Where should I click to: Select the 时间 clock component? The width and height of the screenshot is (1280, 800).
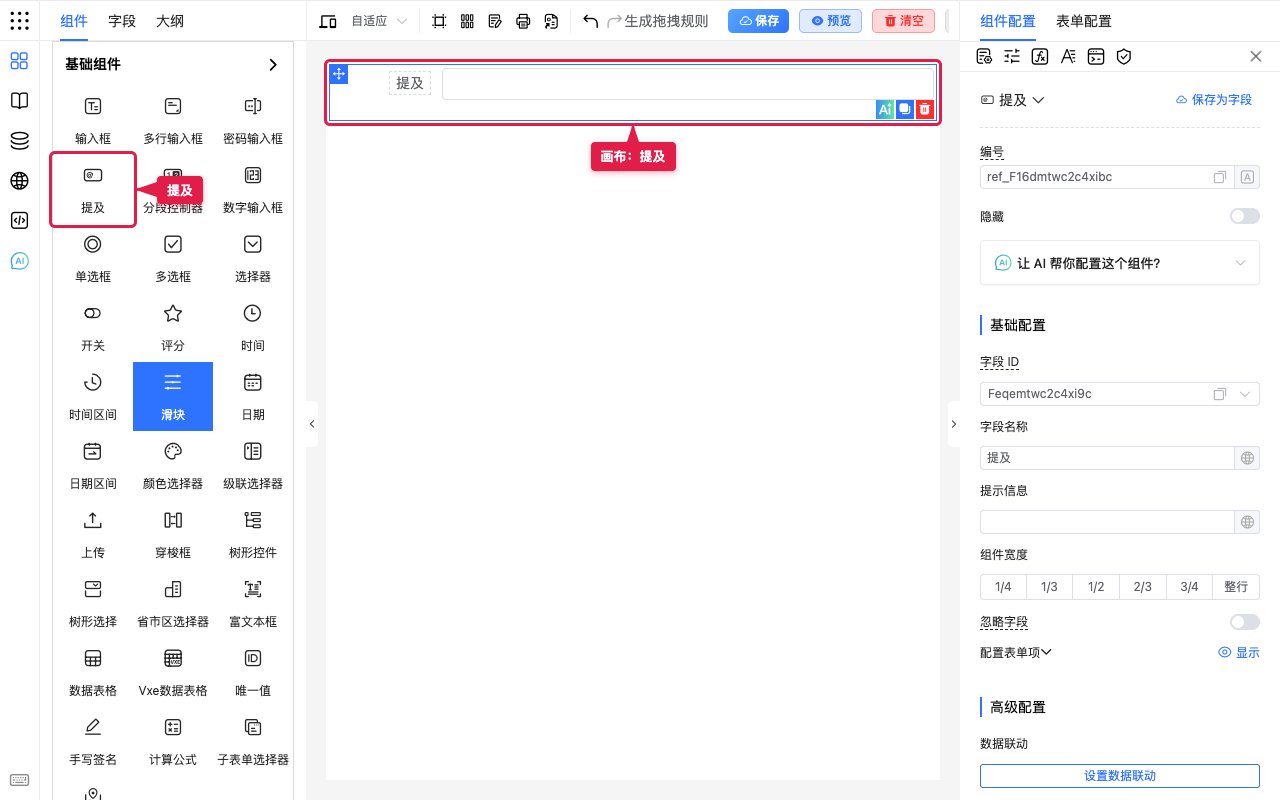253,327
